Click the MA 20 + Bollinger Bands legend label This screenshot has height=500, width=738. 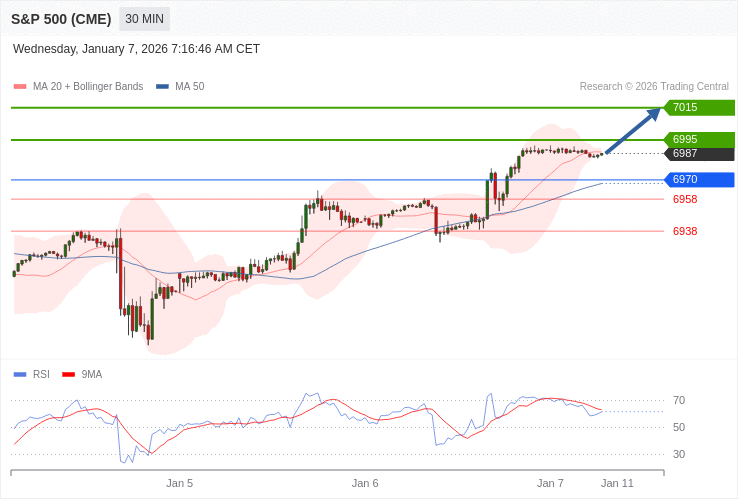coord(88,87)
